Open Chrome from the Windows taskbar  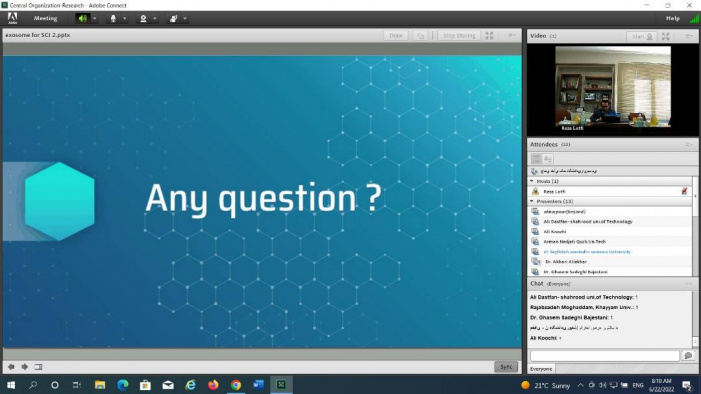coord(236,385)
